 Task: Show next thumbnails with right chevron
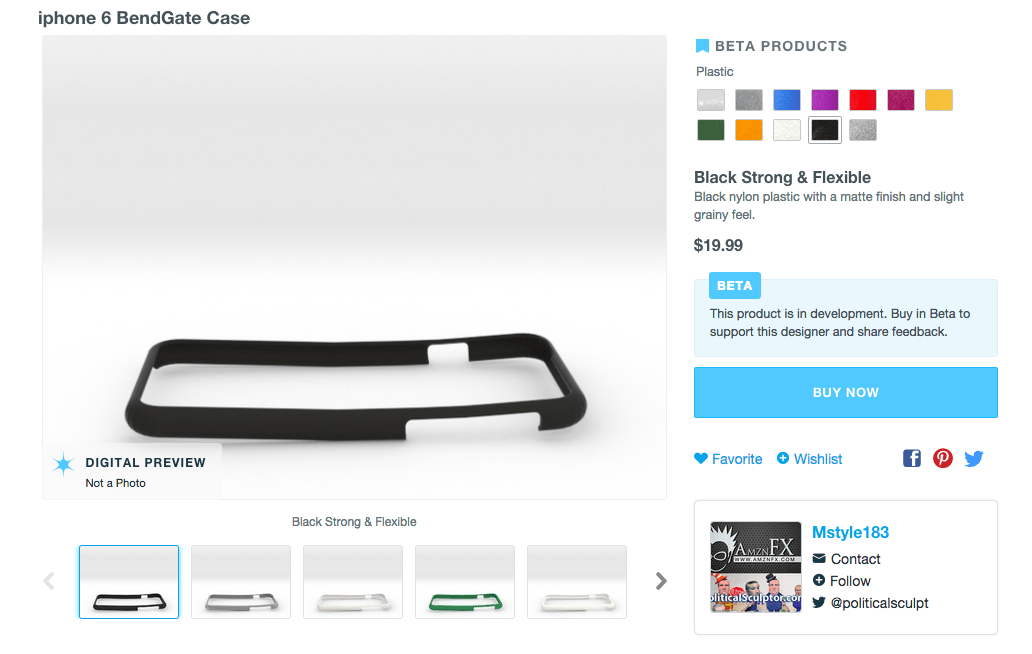(660, 581)
